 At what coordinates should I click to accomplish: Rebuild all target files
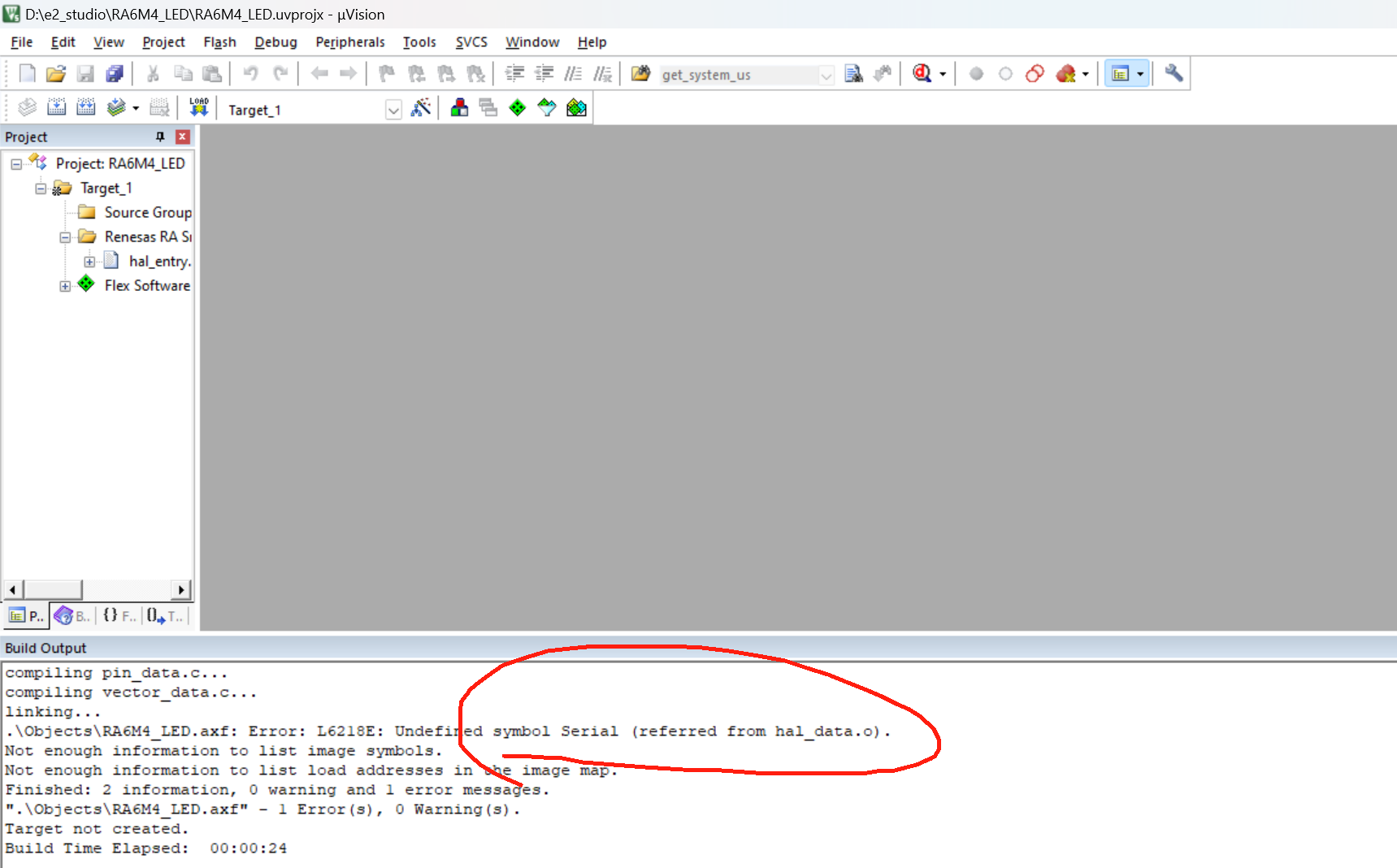click(85, 107)
